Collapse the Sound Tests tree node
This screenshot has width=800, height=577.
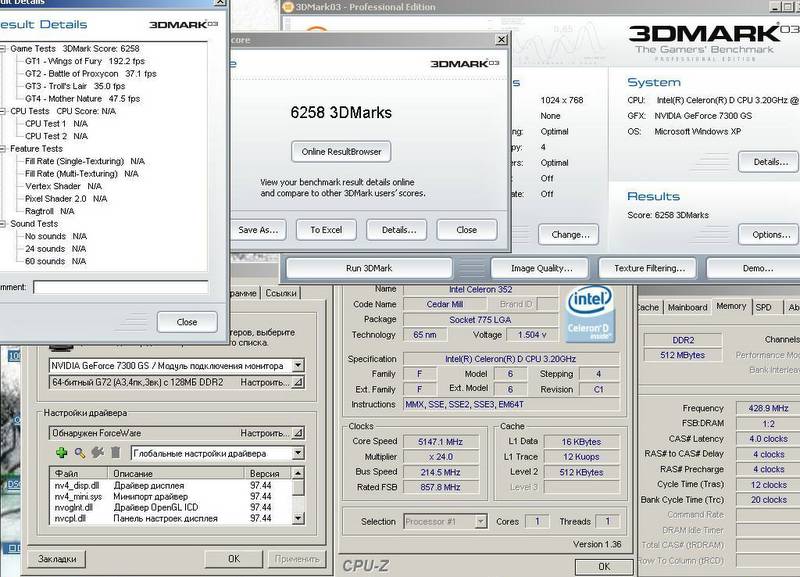(3, 223)
